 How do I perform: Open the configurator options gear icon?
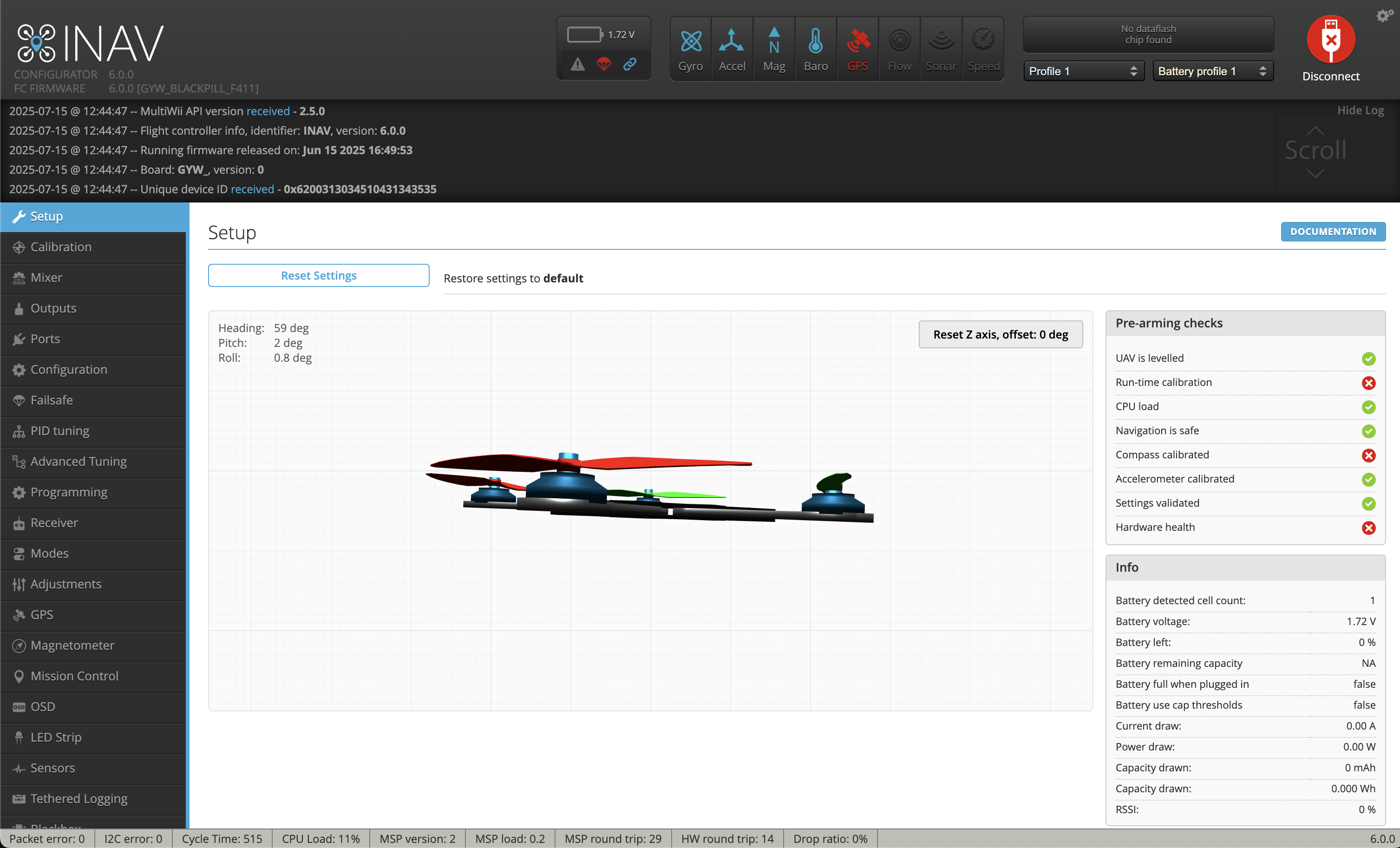(1384, 15)
